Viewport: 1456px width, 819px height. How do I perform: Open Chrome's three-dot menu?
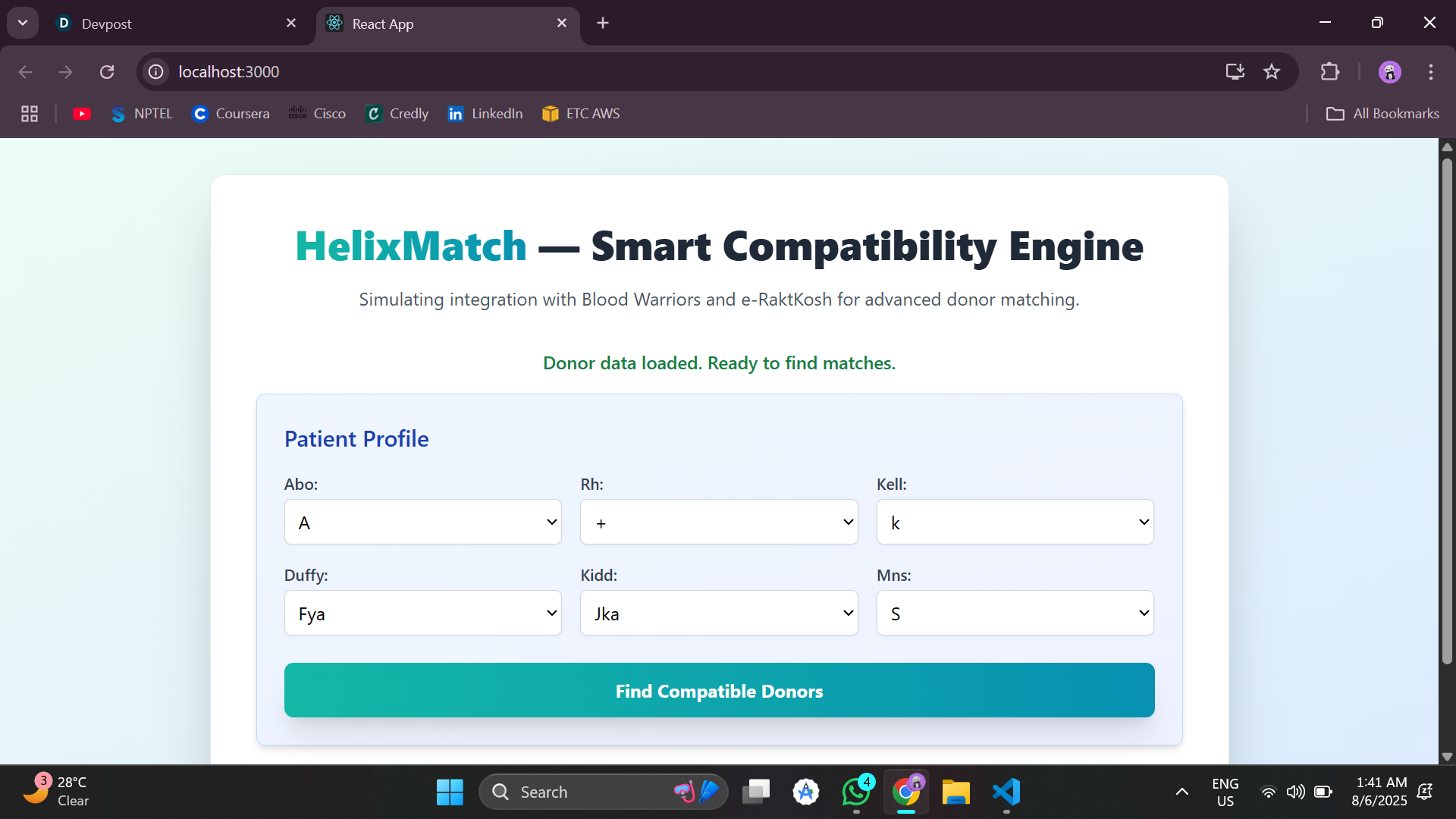tap(1430, 72)
